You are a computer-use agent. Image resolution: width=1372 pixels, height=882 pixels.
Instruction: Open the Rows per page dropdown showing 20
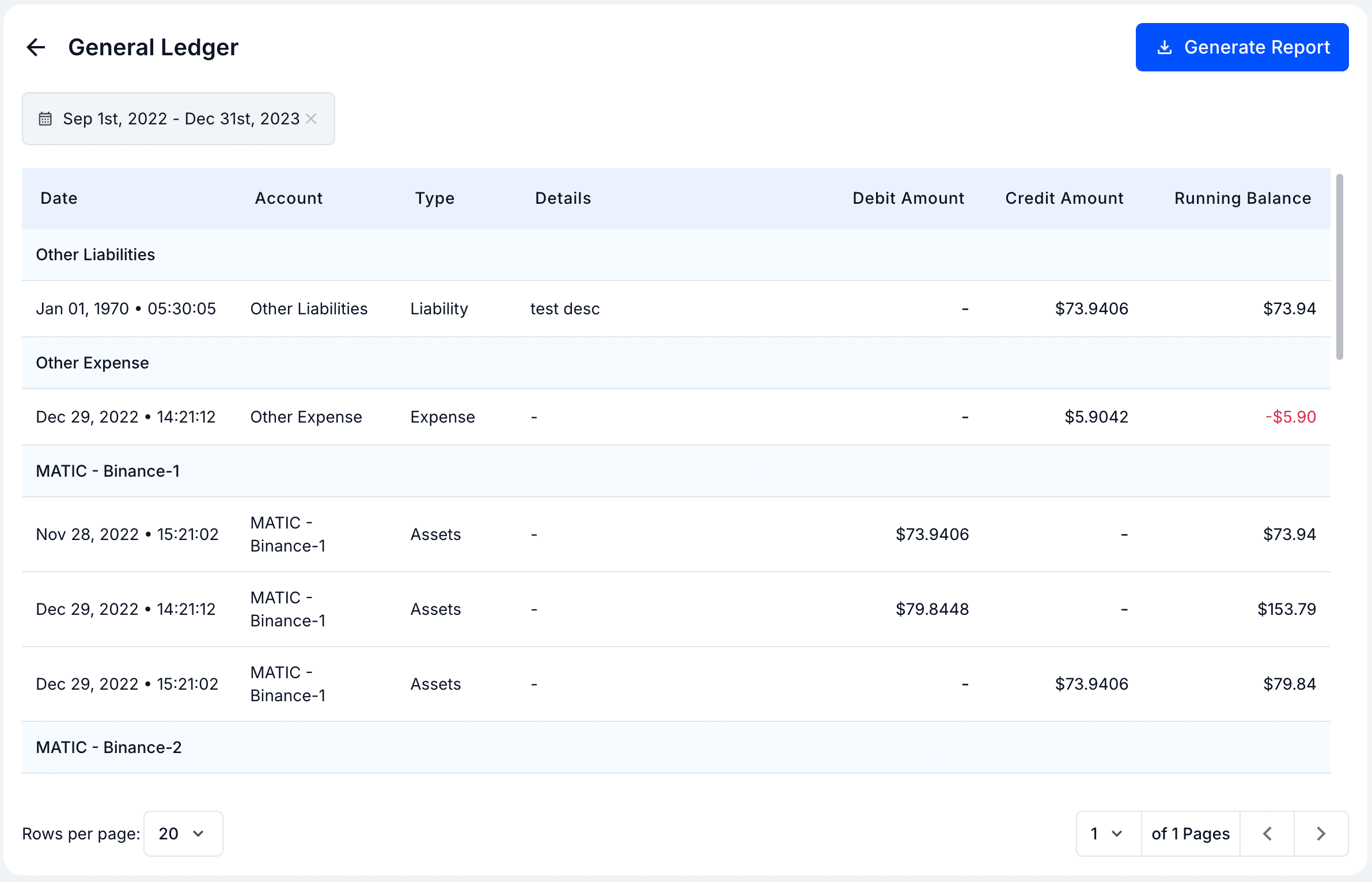point(183,833)
